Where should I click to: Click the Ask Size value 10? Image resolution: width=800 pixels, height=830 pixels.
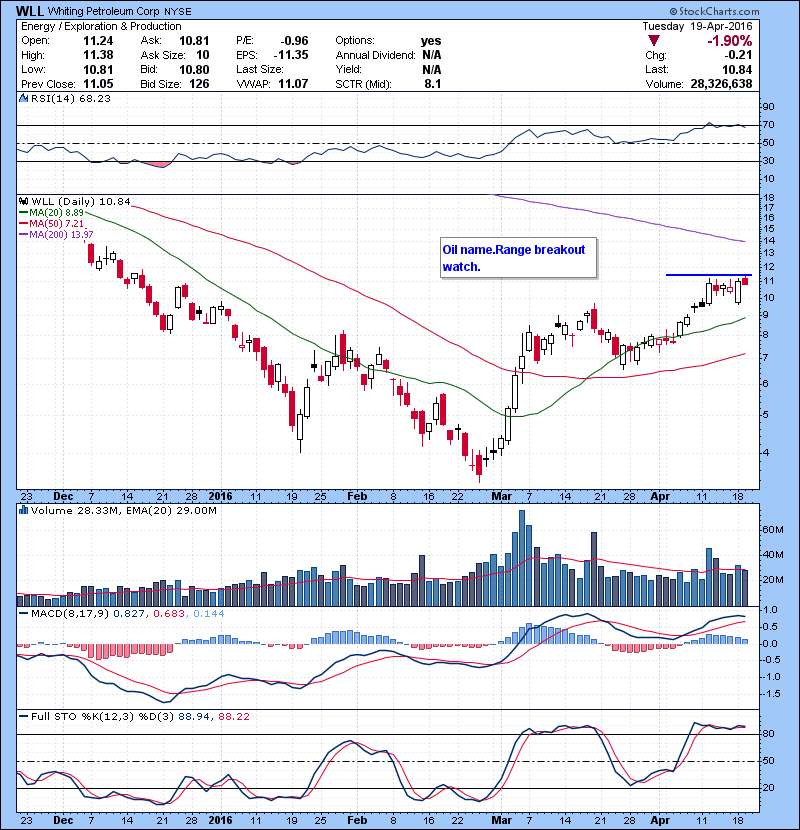point(203,55)
